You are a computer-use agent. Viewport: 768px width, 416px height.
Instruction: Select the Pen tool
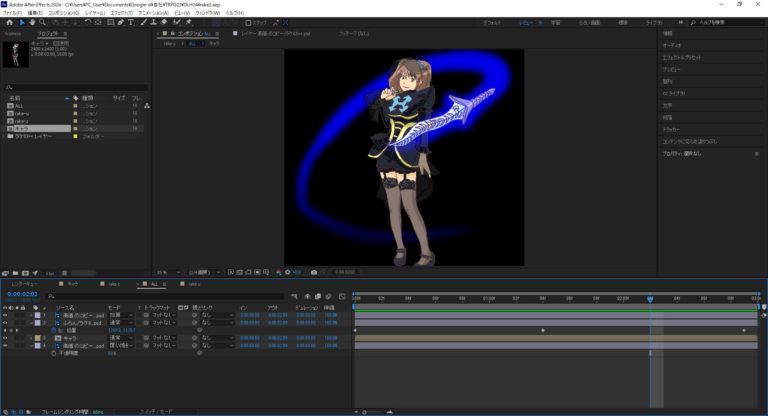coord(121,23)
